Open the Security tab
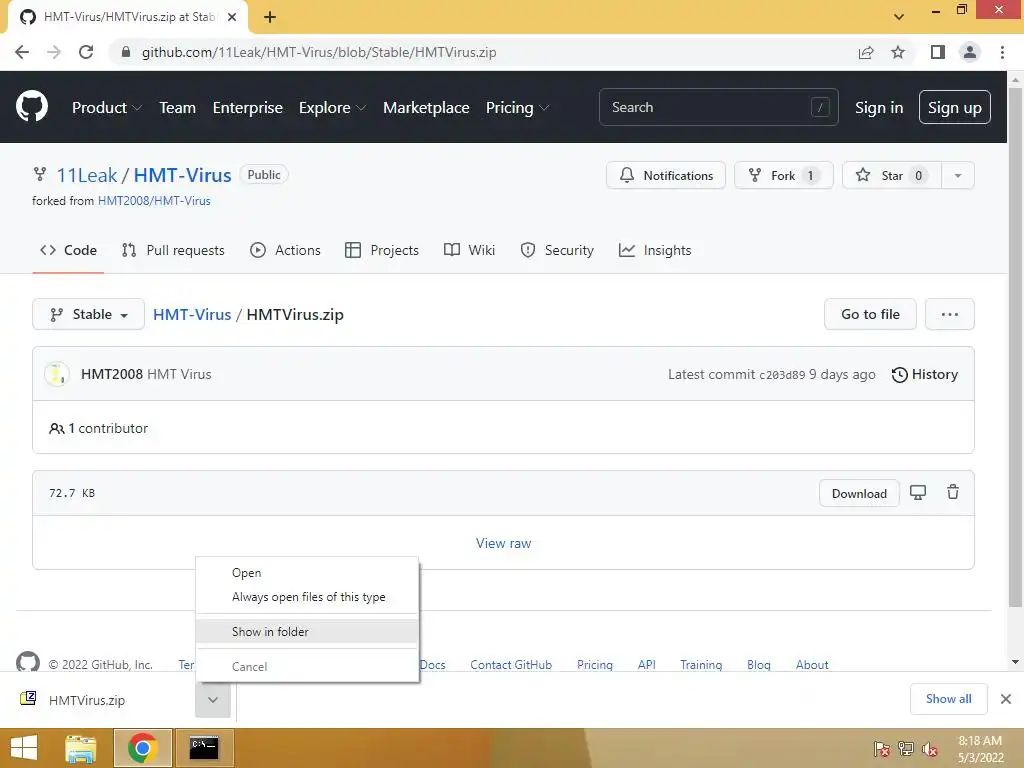 [557, 250]
